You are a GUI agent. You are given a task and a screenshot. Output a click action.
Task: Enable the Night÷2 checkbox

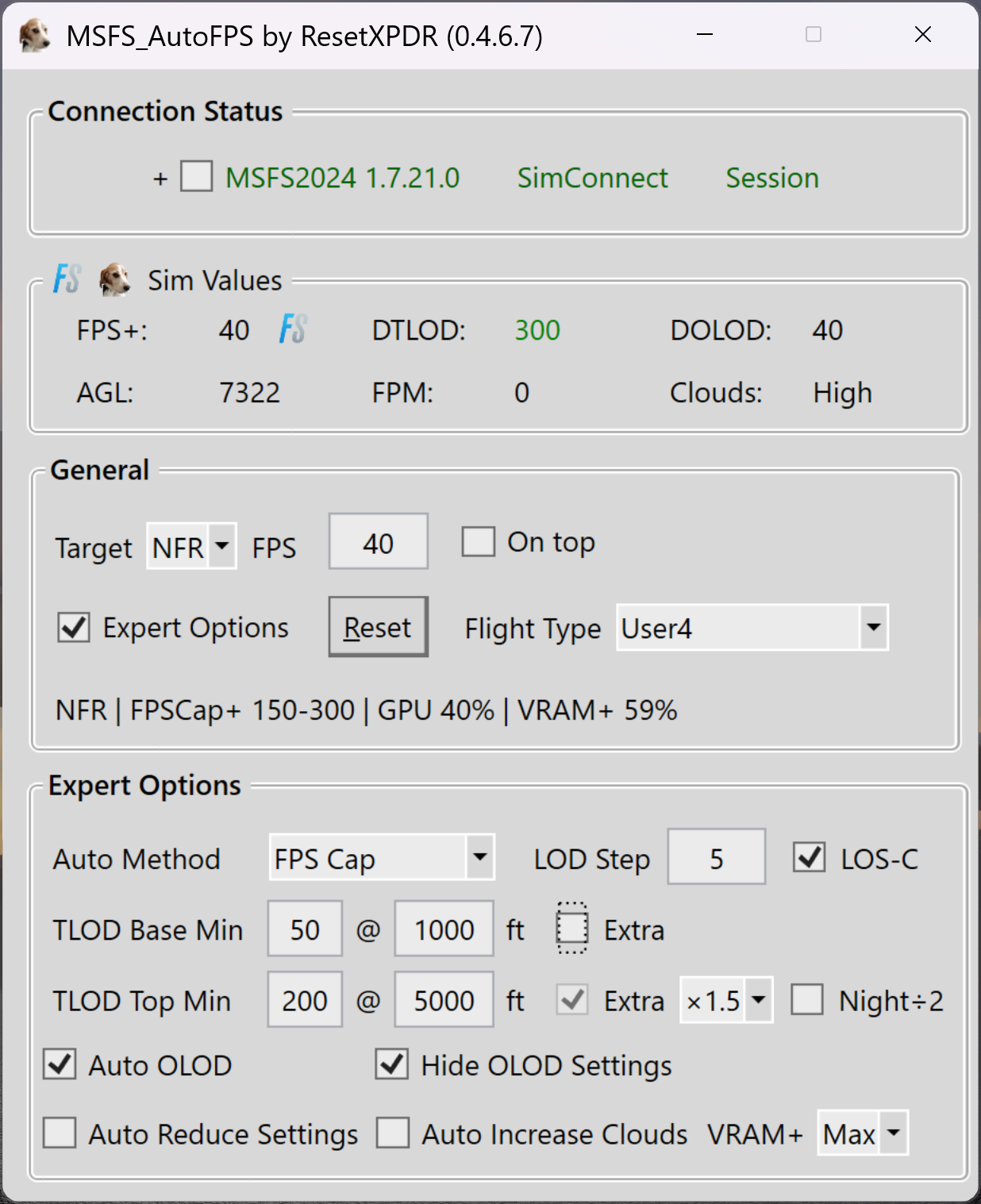pos(807,999)
